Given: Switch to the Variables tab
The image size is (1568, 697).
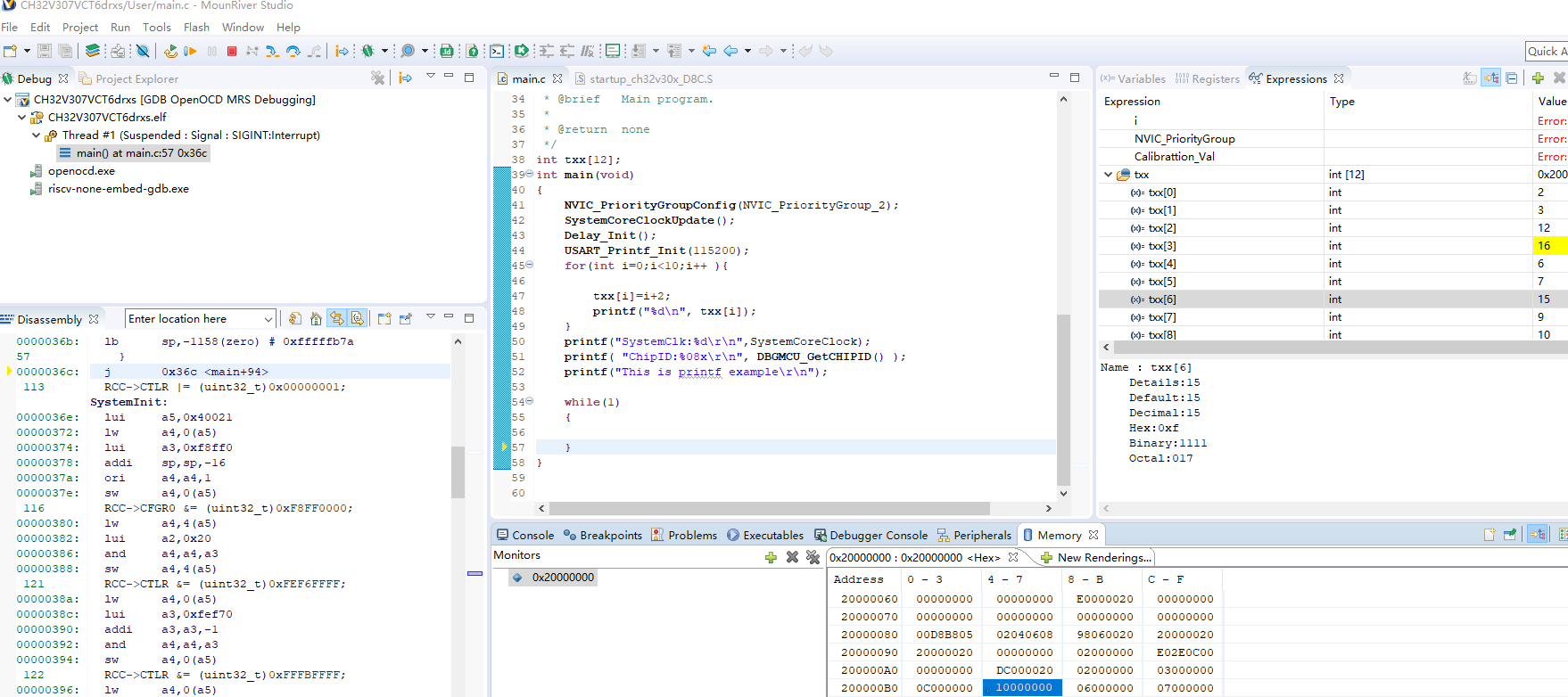Looking at the screenshot, I should 1133,78.
